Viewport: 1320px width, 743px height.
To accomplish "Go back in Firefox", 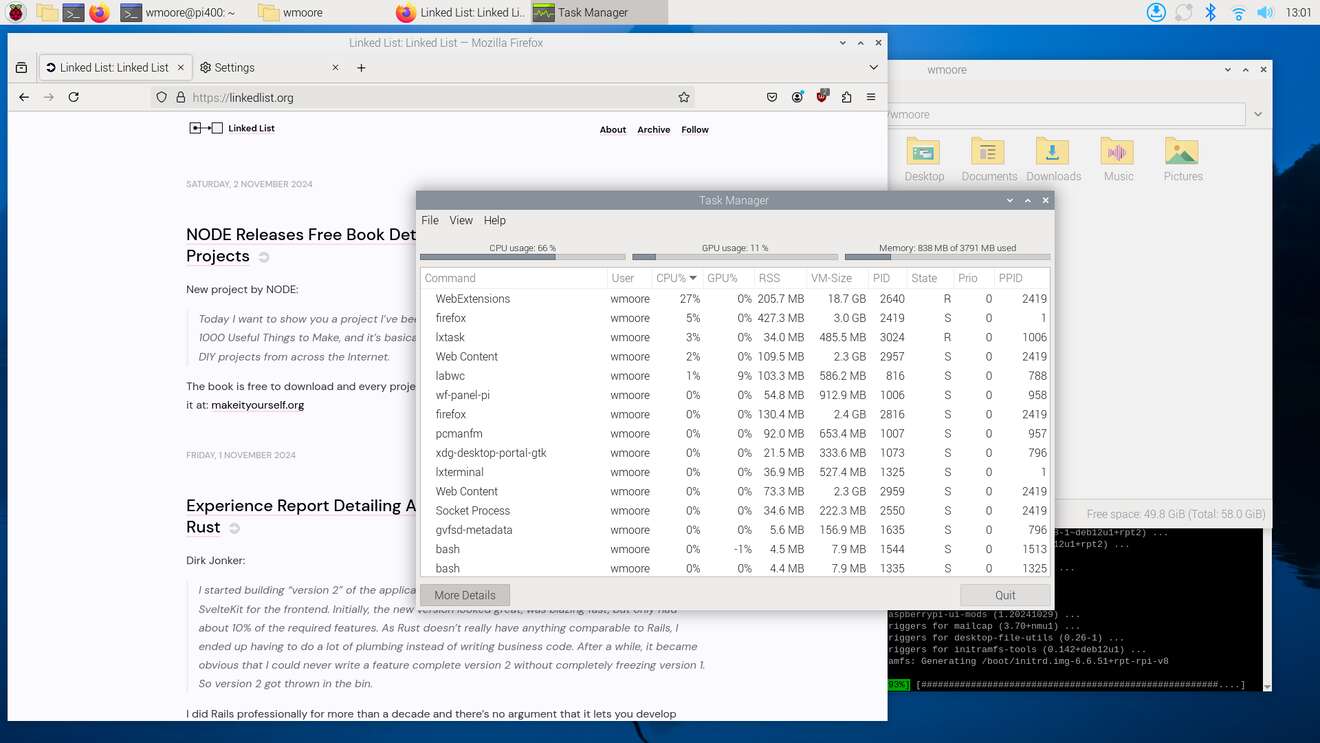I will click(24, 97).
